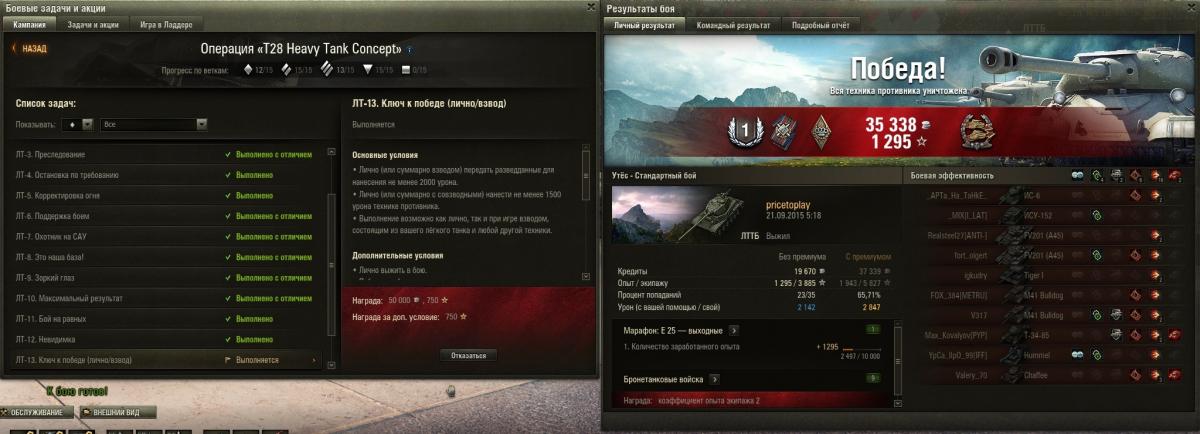This screenshot has height=434, width=1200.
Task: Select the heavy tank three-stripe branch icon
Action: point(328,70)
